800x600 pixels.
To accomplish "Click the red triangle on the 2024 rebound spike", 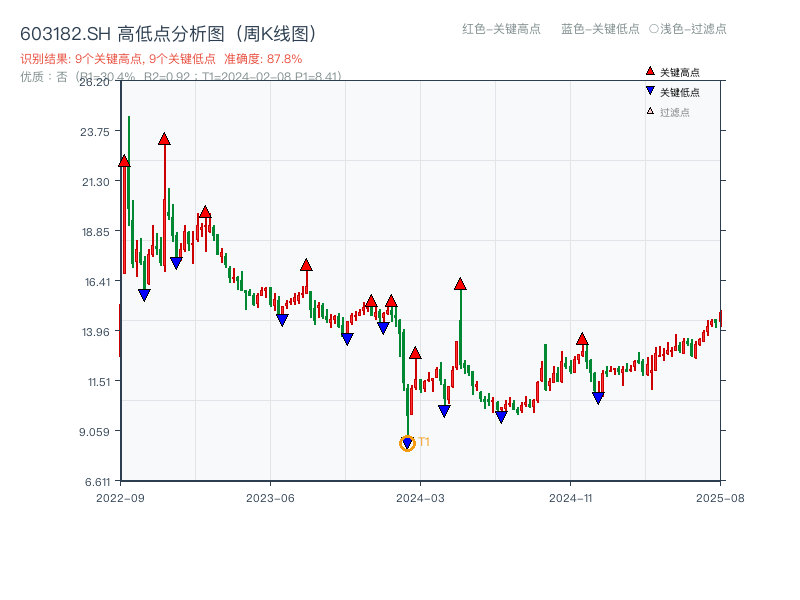I will click(x=459, y=283).
